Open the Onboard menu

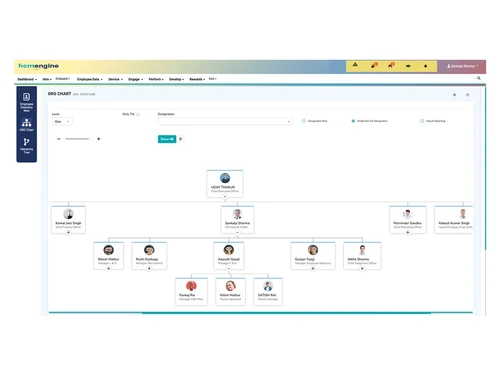[63, 79]
